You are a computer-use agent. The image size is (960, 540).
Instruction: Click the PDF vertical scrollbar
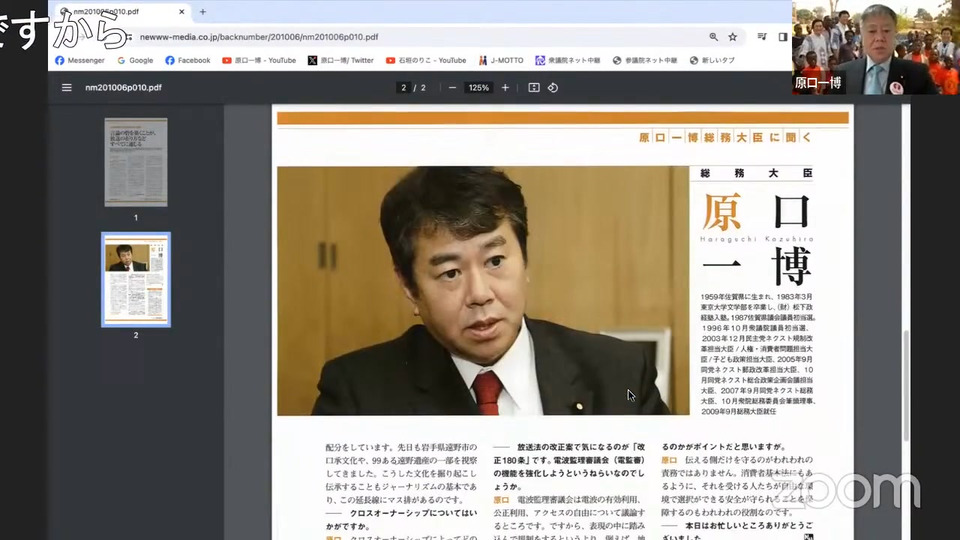(x=906, y=386)
